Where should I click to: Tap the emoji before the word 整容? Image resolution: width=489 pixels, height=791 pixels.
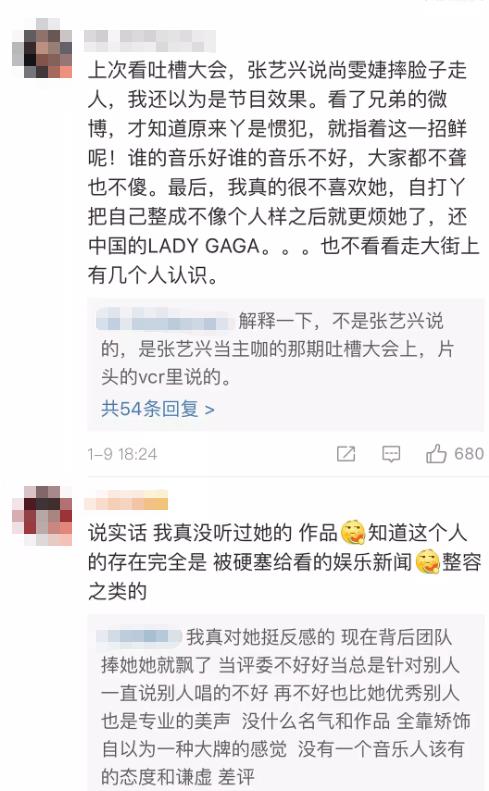[x=427, y=562]
